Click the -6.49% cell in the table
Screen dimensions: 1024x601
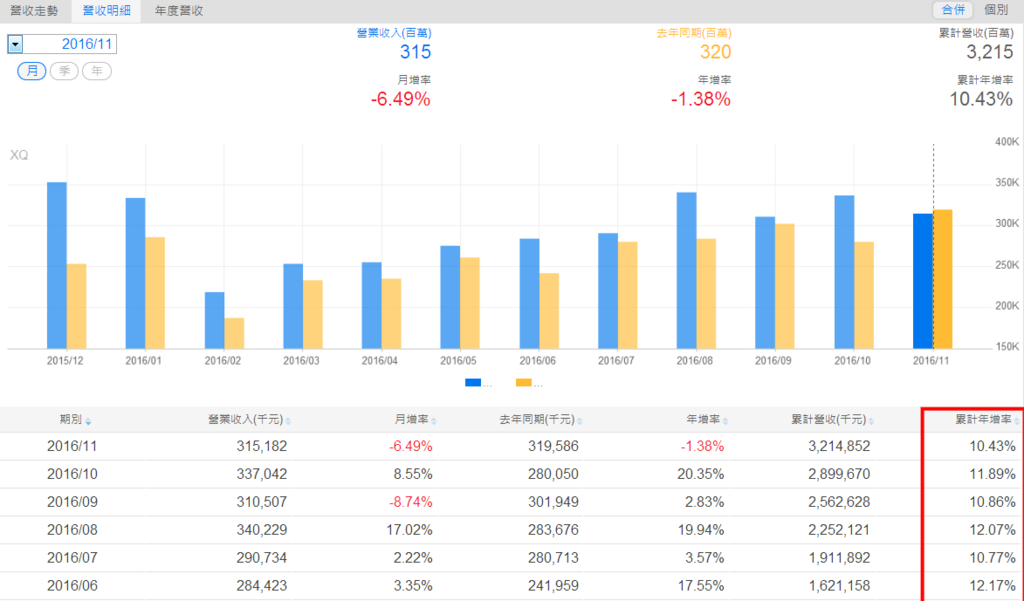411,446
